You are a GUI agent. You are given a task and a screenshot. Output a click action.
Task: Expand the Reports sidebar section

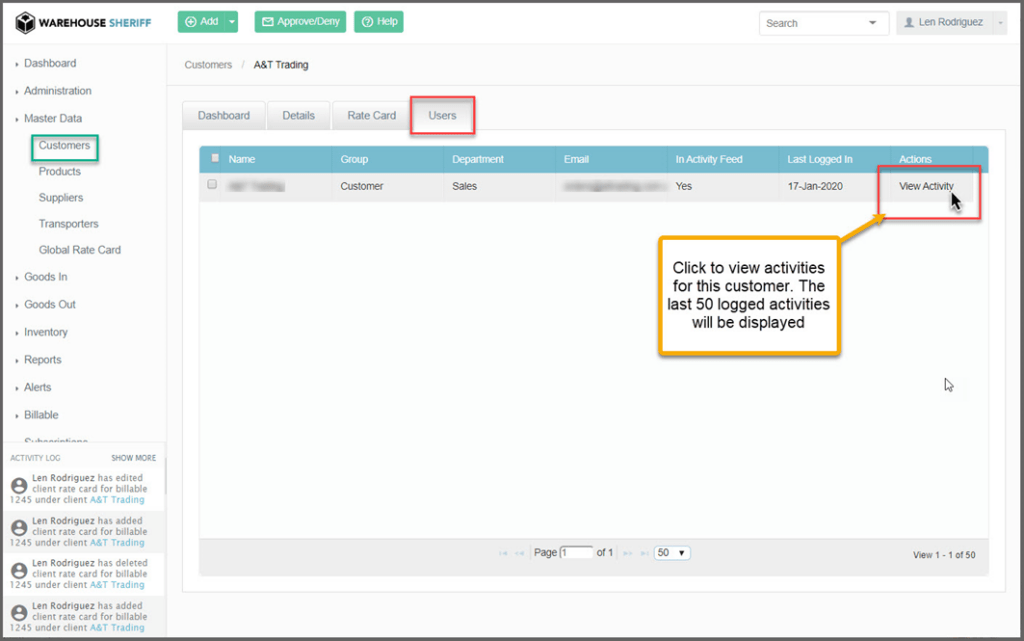pyautogui.click(x=43, y=360)
